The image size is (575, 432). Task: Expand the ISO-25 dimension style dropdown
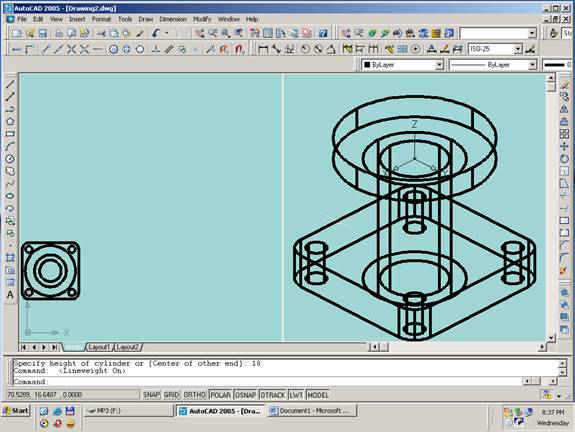coord(518,49)
